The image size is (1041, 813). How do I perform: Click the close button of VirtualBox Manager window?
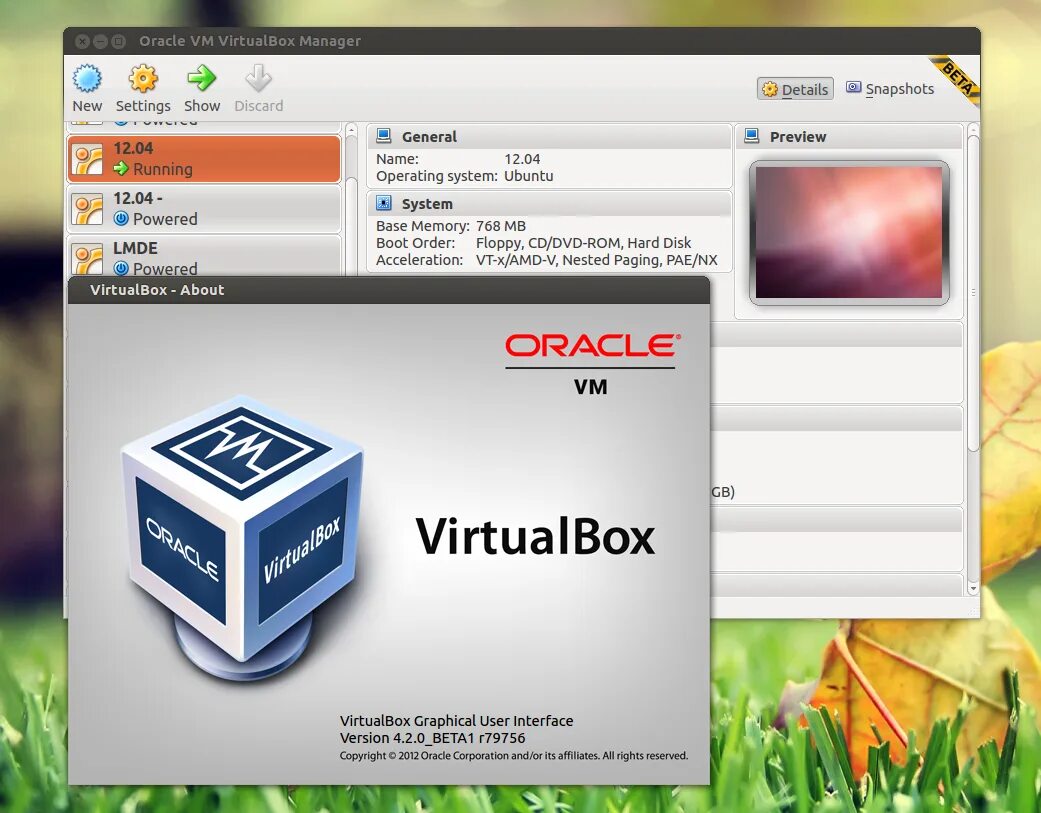tap(82, 41)
